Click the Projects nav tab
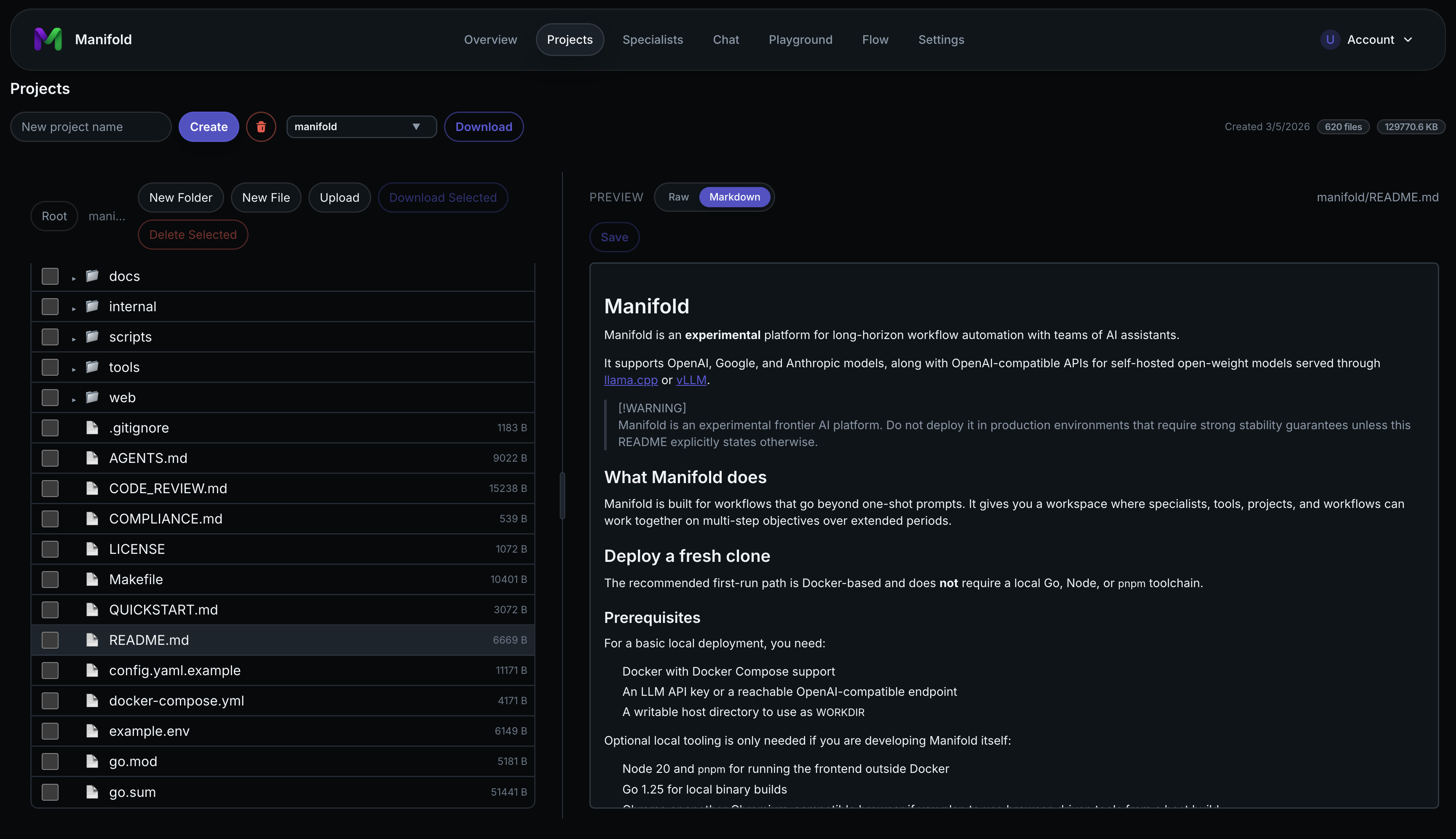 click(570, 40)
